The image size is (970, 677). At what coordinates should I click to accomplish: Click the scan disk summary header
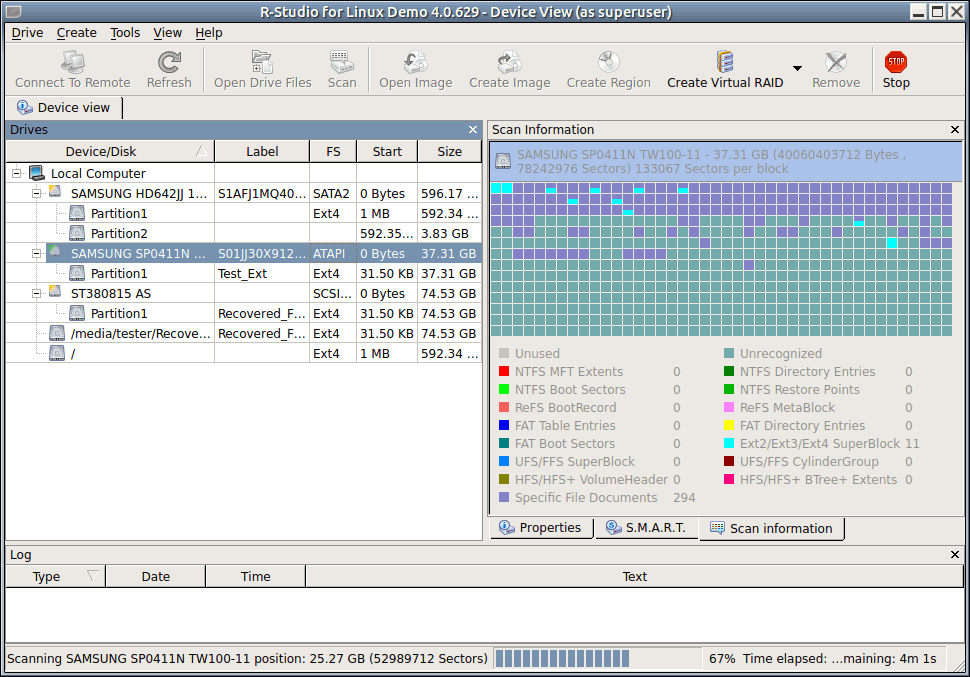click(x=726, y=162)
